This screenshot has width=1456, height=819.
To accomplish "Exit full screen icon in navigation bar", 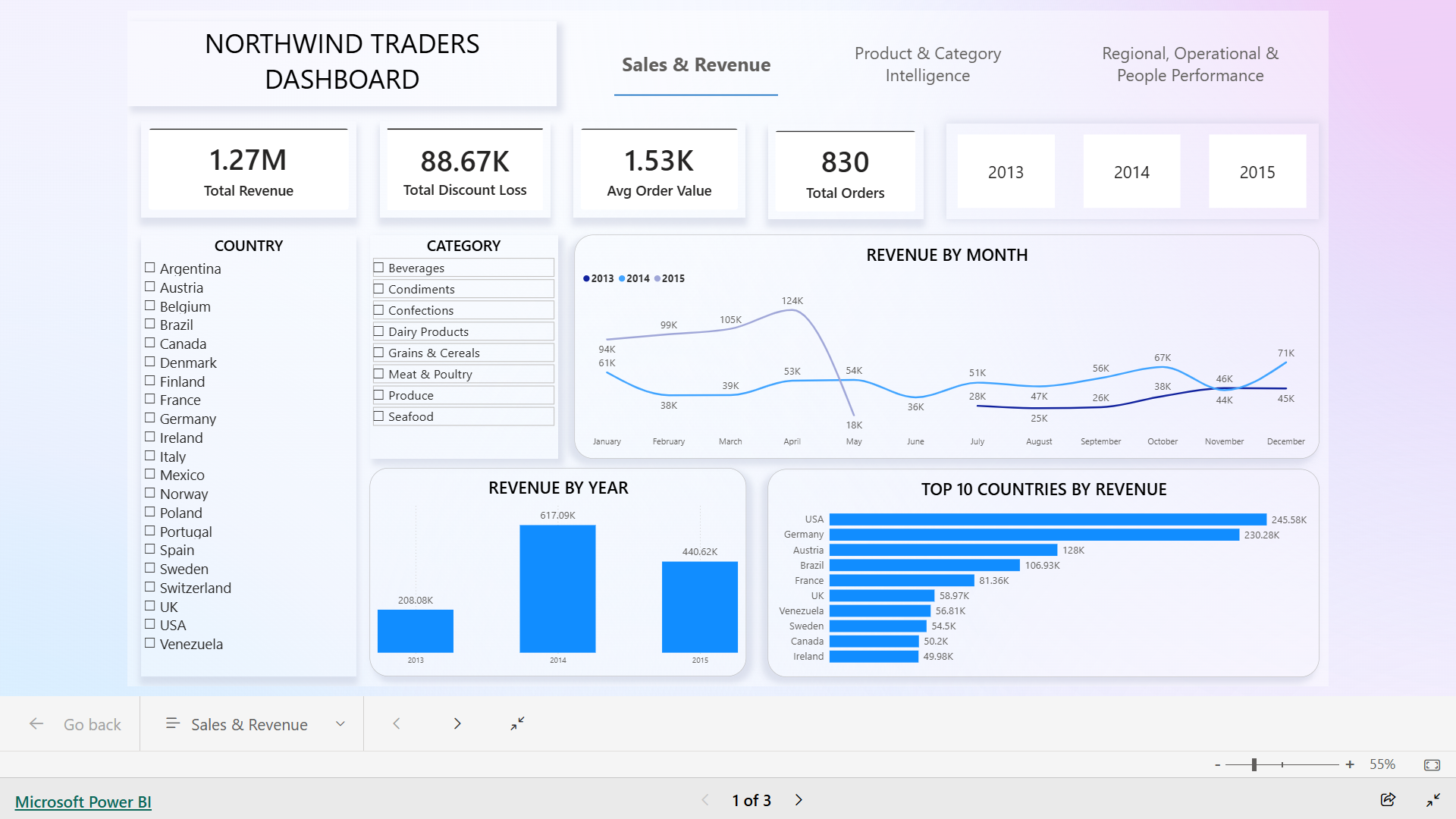I will 517,724.
